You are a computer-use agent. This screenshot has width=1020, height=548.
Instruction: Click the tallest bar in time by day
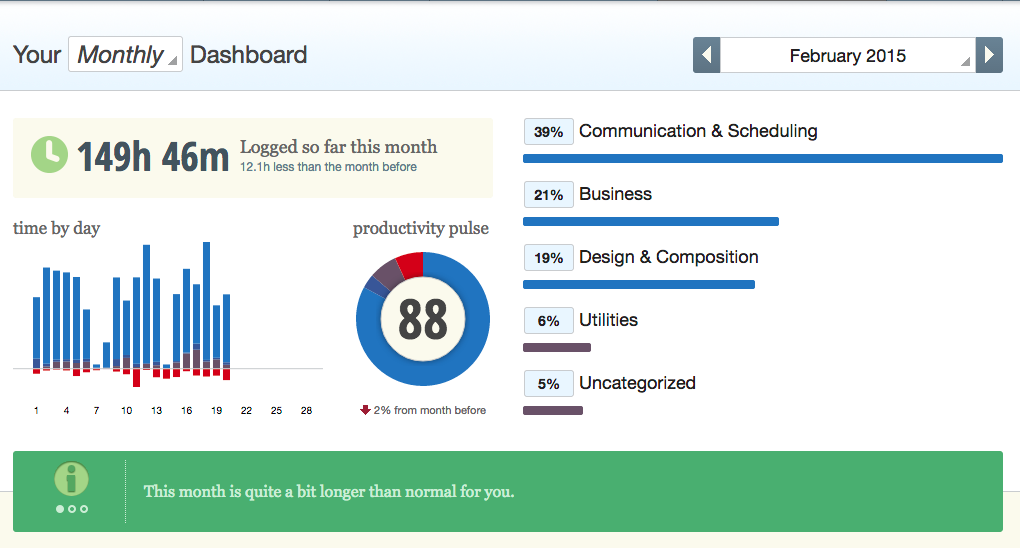pos(207,300)
